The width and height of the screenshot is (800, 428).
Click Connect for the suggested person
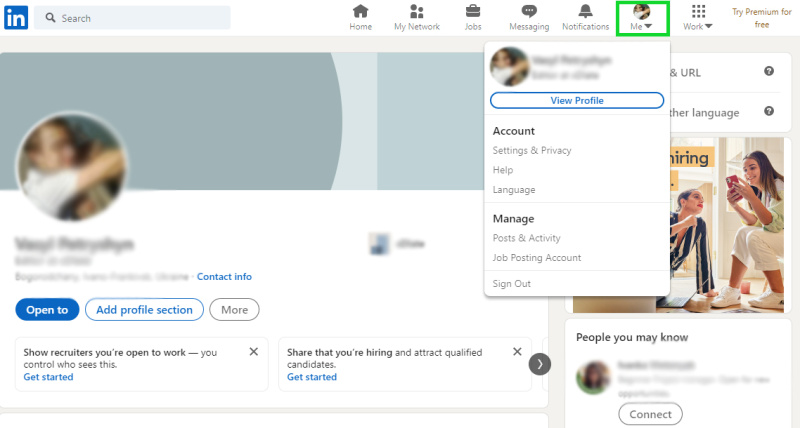650,414
